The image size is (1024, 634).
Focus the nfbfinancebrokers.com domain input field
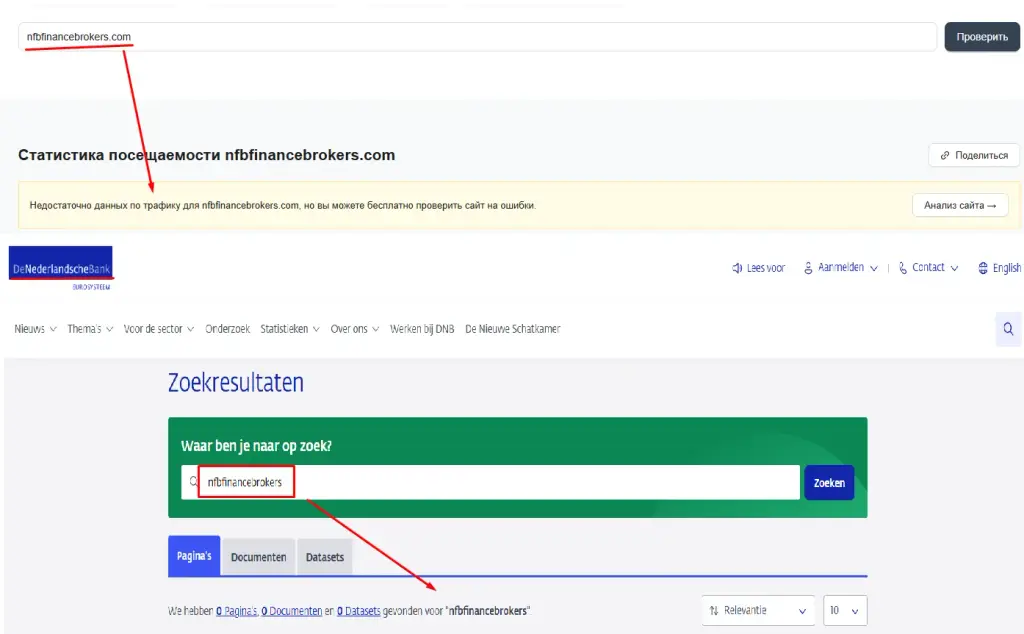click(x=477, y=37)
